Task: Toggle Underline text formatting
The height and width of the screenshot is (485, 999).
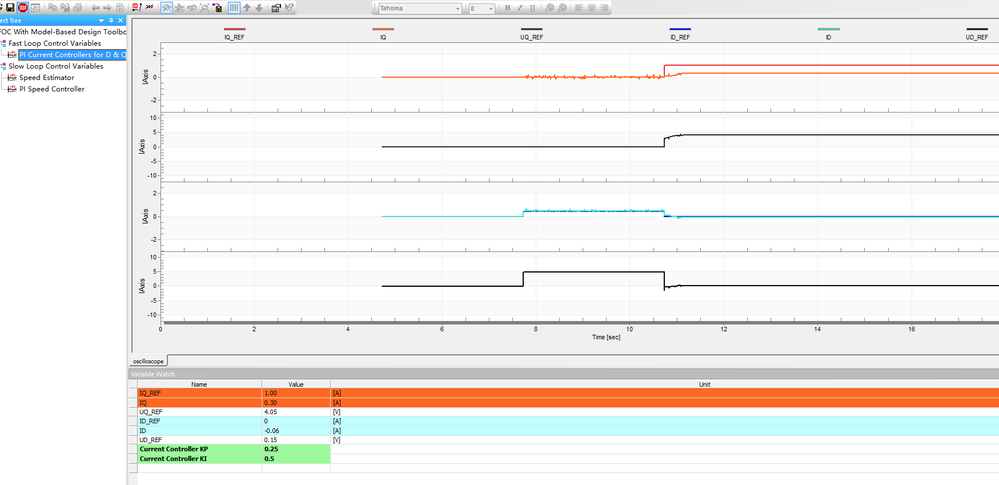Action: 533,8
